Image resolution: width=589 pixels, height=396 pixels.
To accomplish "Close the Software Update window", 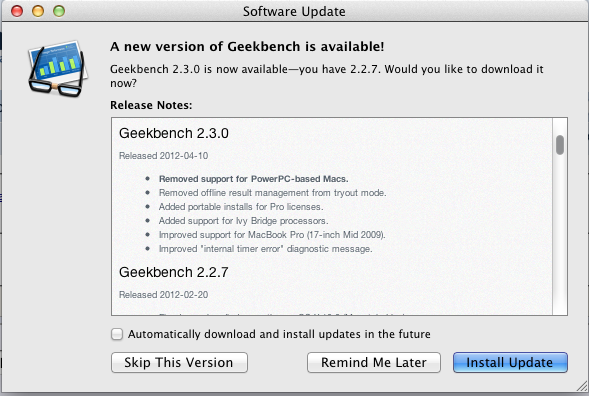I will pos(17,11).
